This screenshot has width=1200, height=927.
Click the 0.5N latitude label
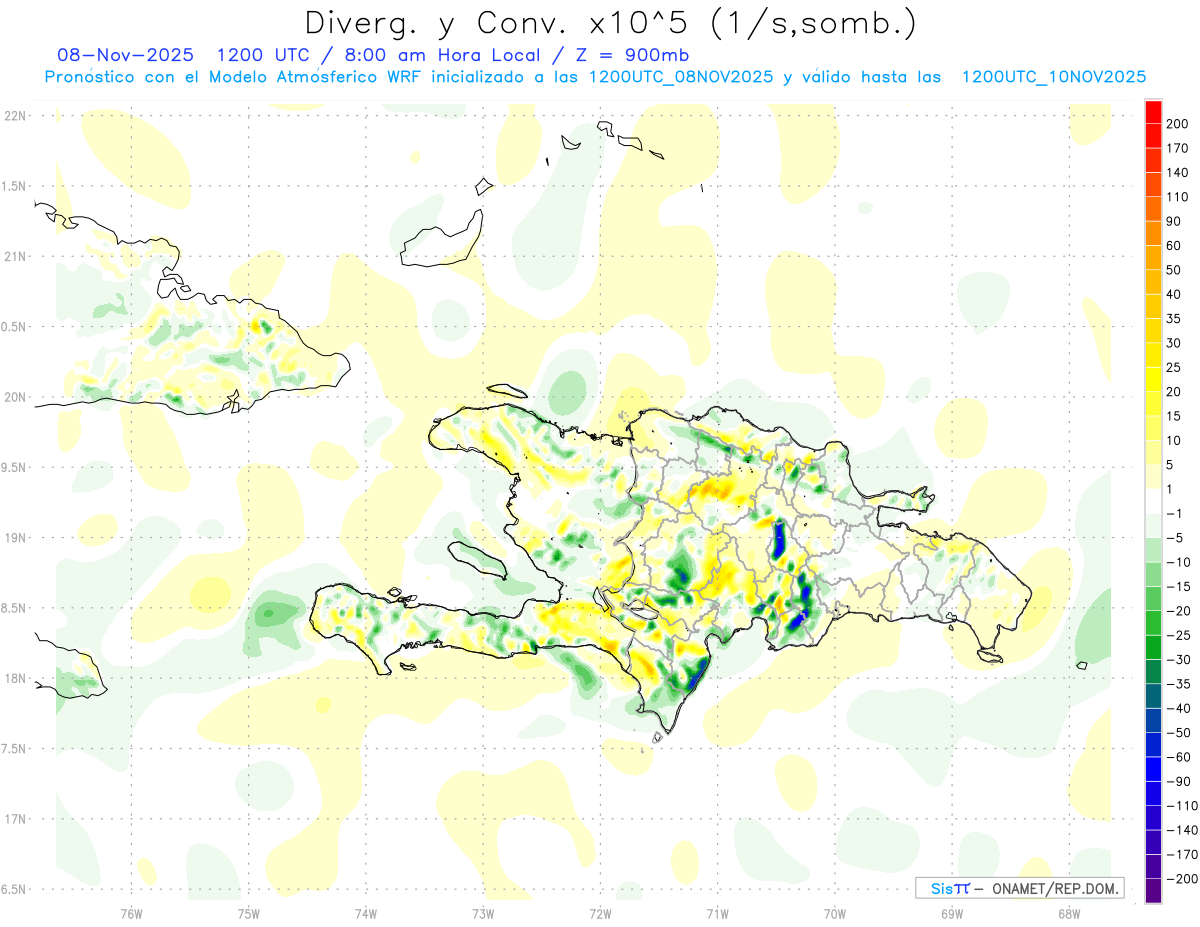(x=14, y=327)
